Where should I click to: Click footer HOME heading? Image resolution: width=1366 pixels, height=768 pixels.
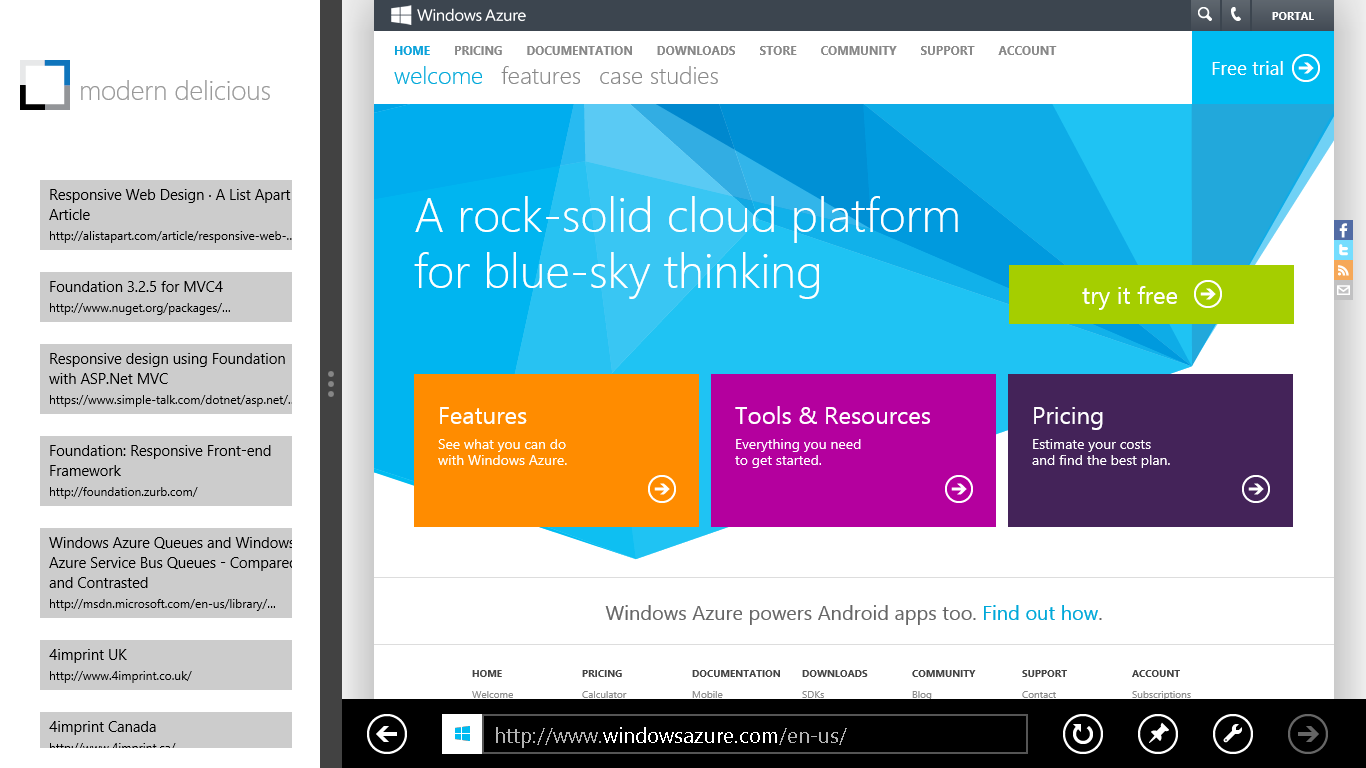(x=487, y=674)
